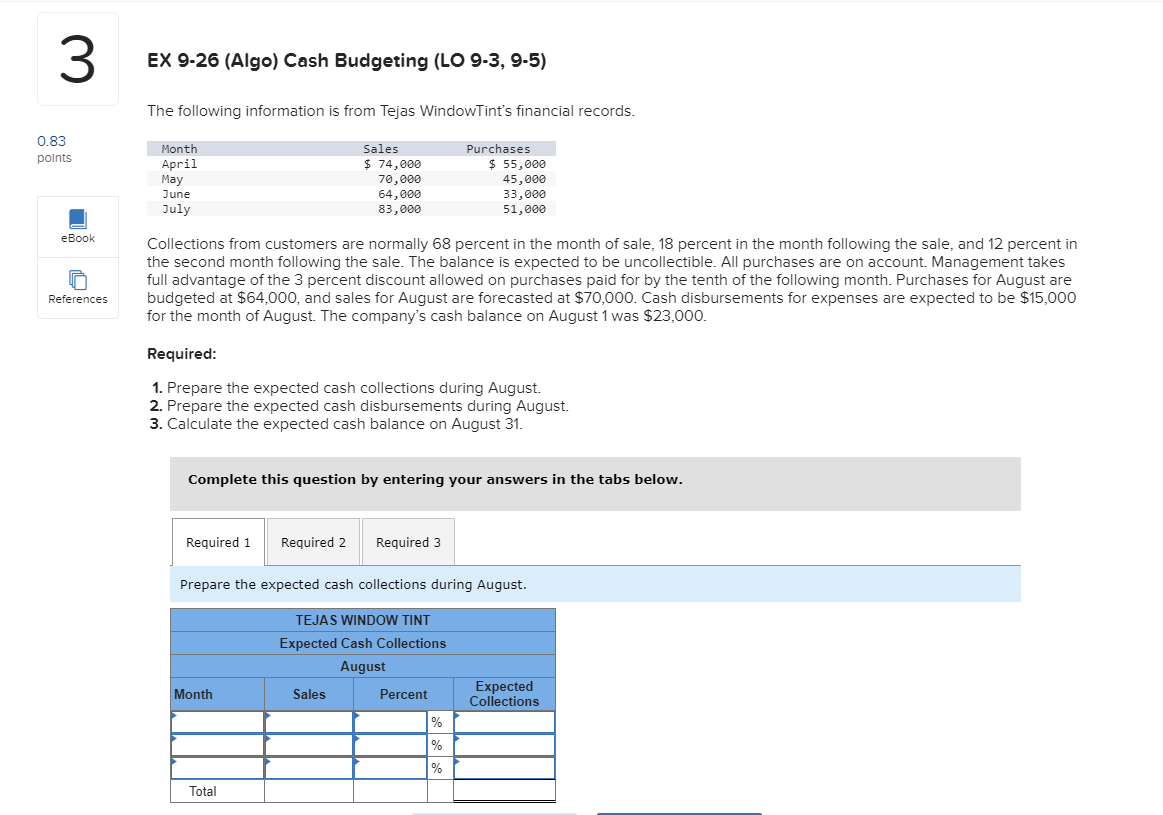Click third row Sales input cell
This screenshot has height=815, width=1163.
[309, 768]
